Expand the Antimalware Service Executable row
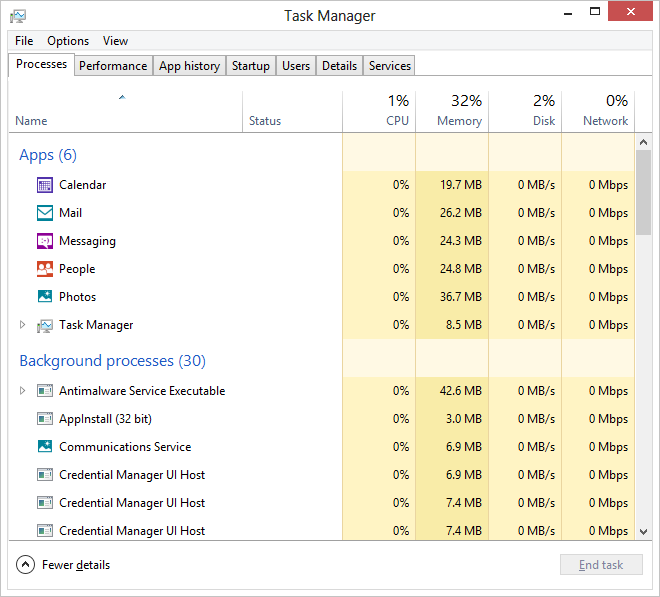This screenshot has height=597, width=660. point(23,391)
